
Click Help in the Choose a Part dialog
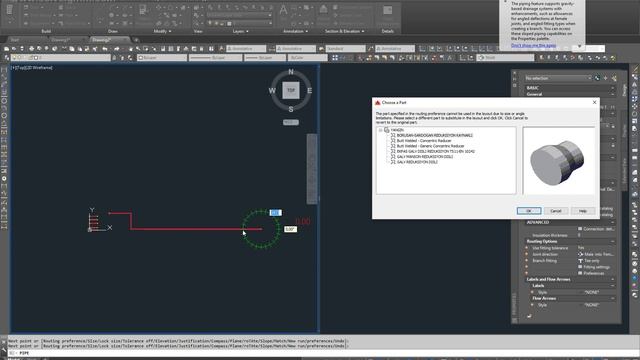pyautogui.click(x=582, y=211)
